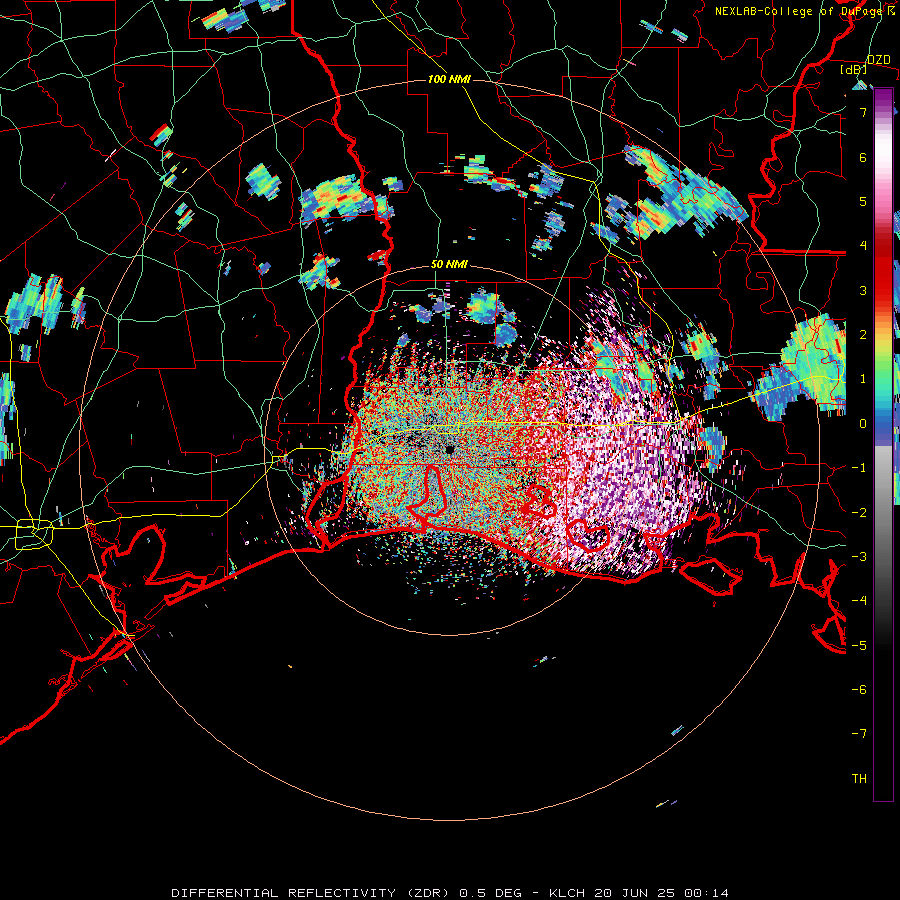Click the DZD product label above color bar
Viewport: 900px width, 900px height.
[879, 60]
